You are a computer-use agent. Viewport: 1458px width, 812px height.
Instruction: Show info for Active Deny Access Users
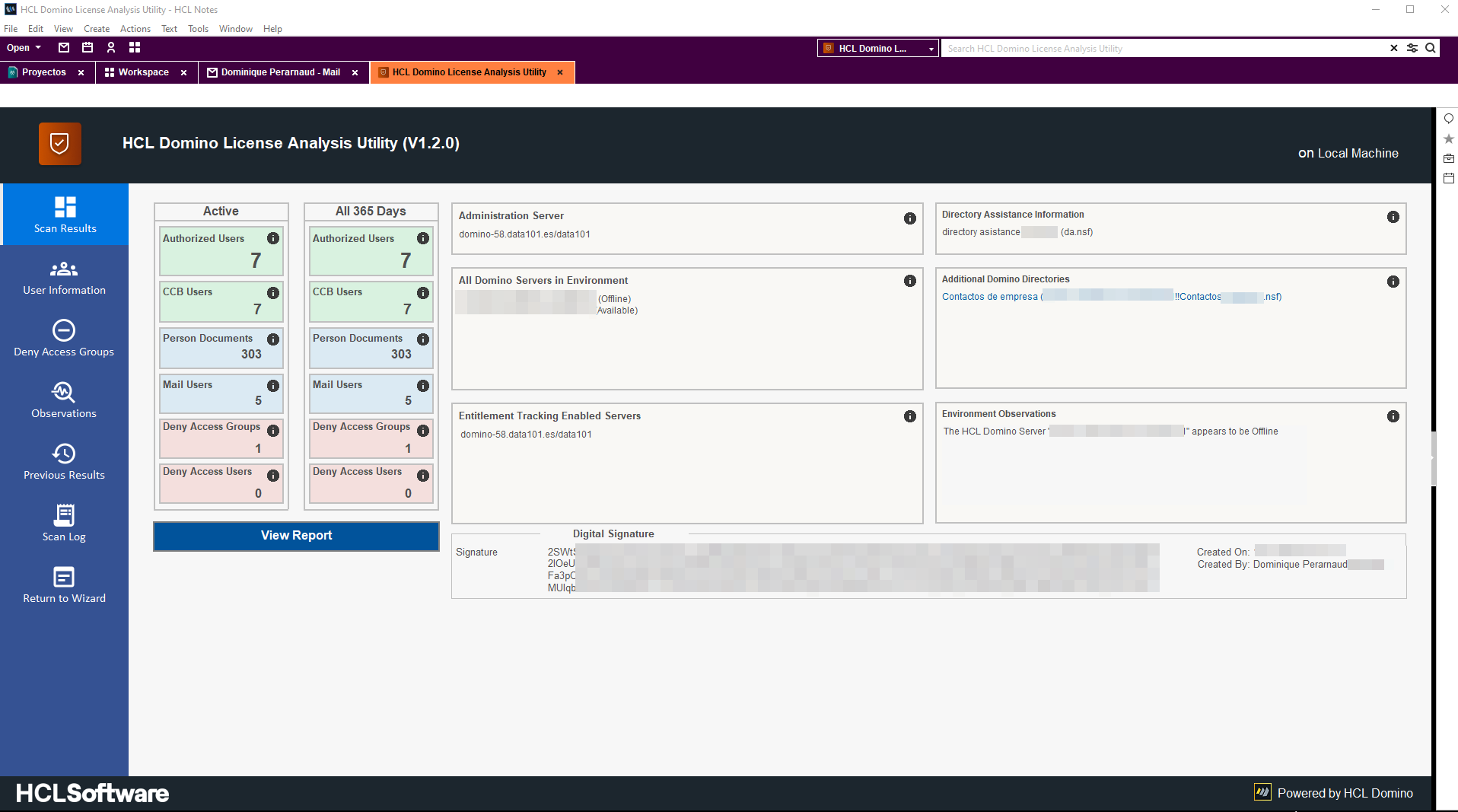[x=273, y=476]
